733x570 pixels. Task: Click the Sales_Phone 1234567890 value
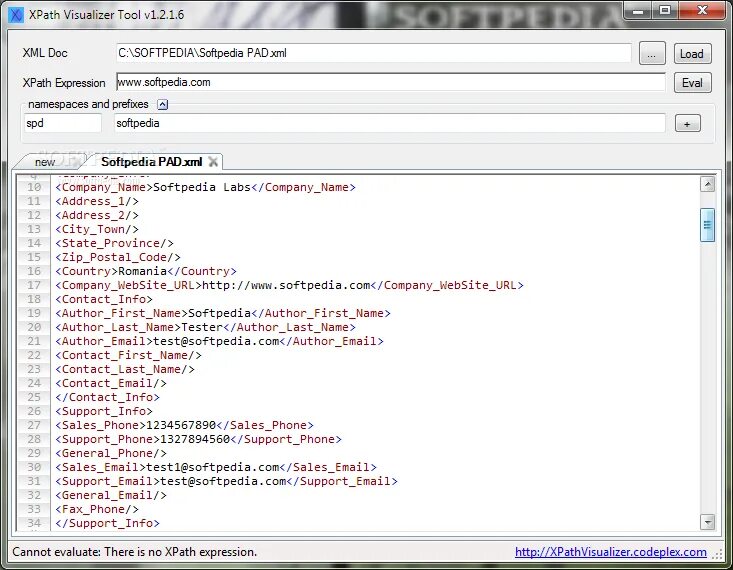pos(181,426)
